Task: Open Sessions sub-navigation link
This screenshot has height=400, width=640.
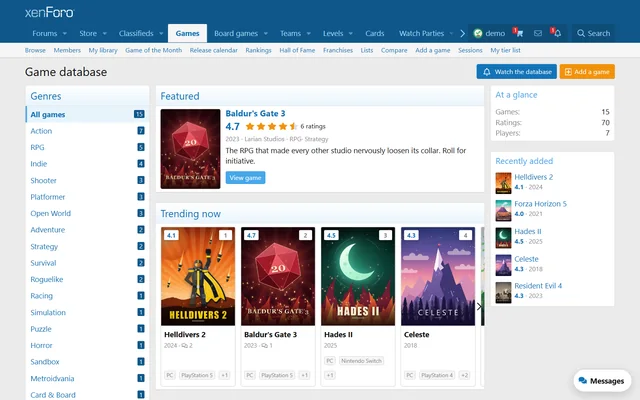Action: point(470,50)
